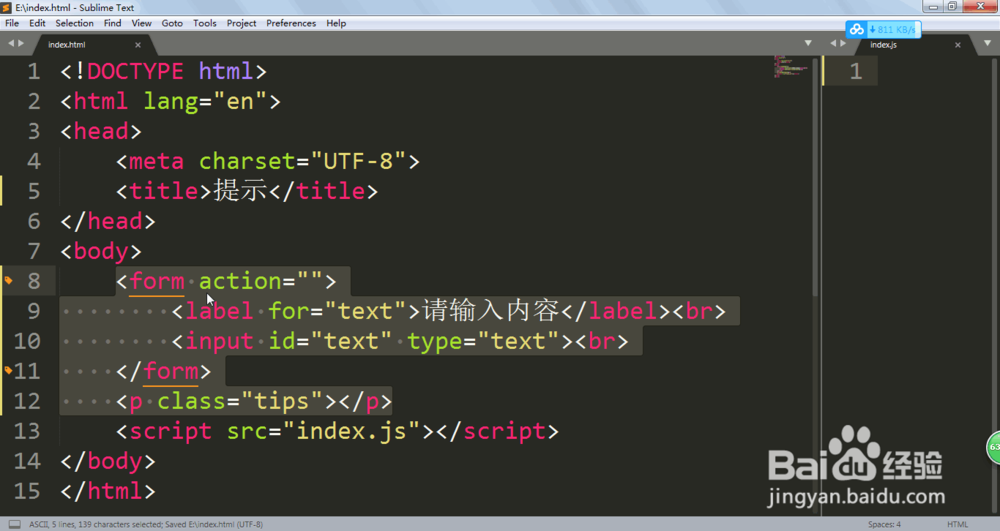1000x531 pixels.
Task: Open the Preferences menu
Action: click(x=291, y=23)
